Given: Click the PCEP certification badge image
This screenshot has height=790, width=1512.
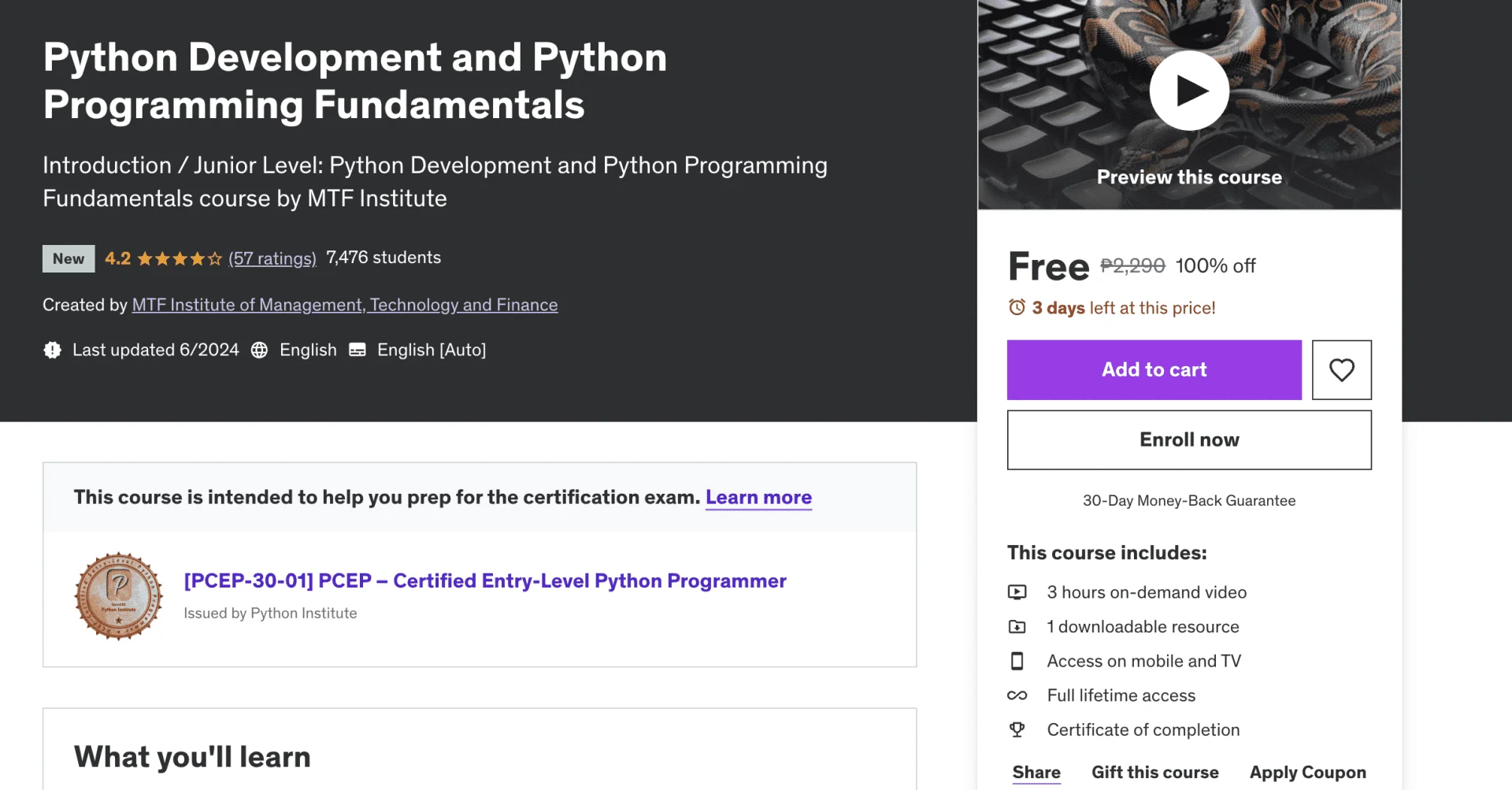Looking at the screenshot, I should (119, 596).
